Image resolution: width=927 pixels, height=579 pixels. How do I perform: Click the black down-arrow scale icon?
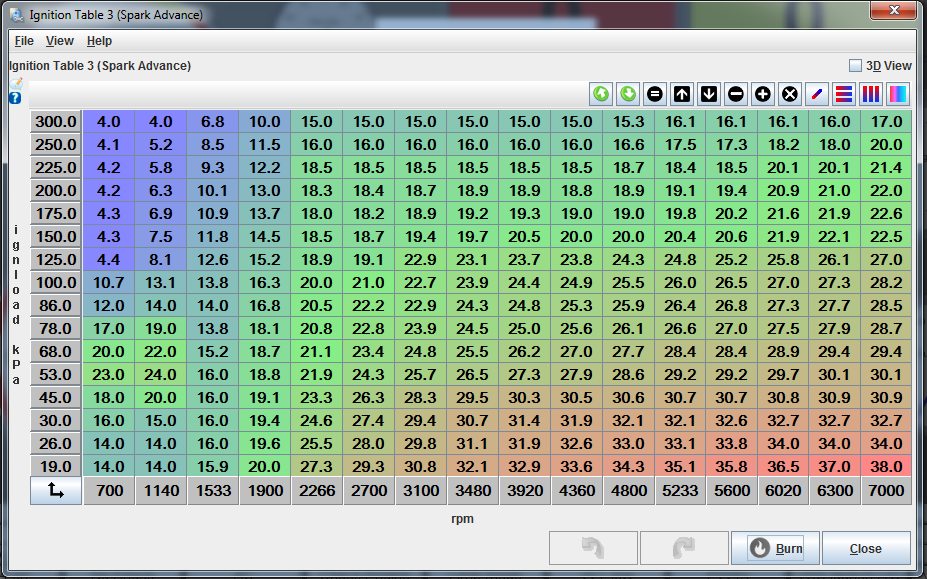(709, 93)
